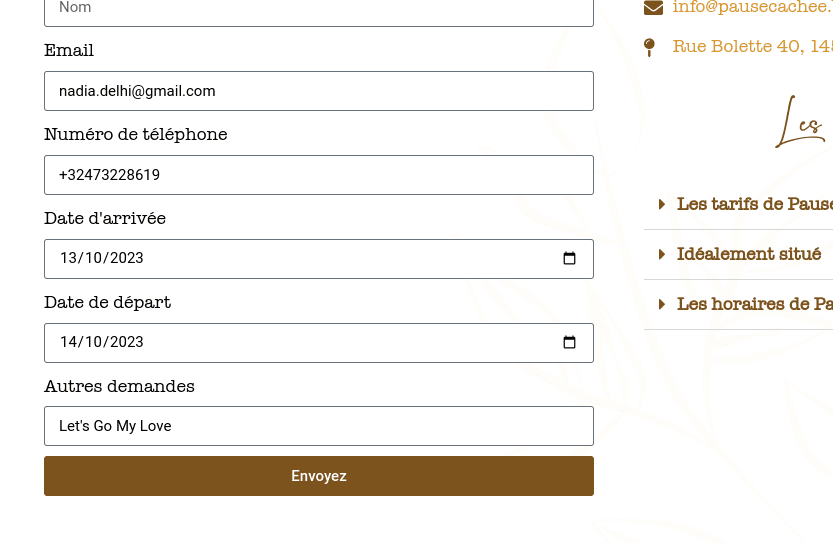Select year 2023 in arrival date field
The image size is (833, 543).
127,258
